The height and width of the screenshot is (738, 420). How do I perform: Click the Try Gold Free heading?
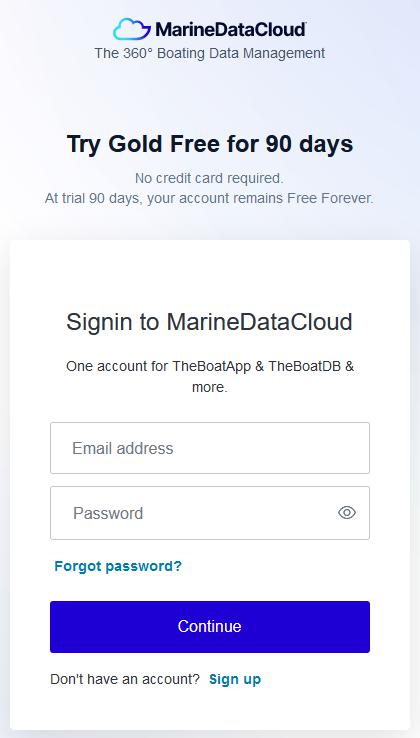tap(210, 144)
